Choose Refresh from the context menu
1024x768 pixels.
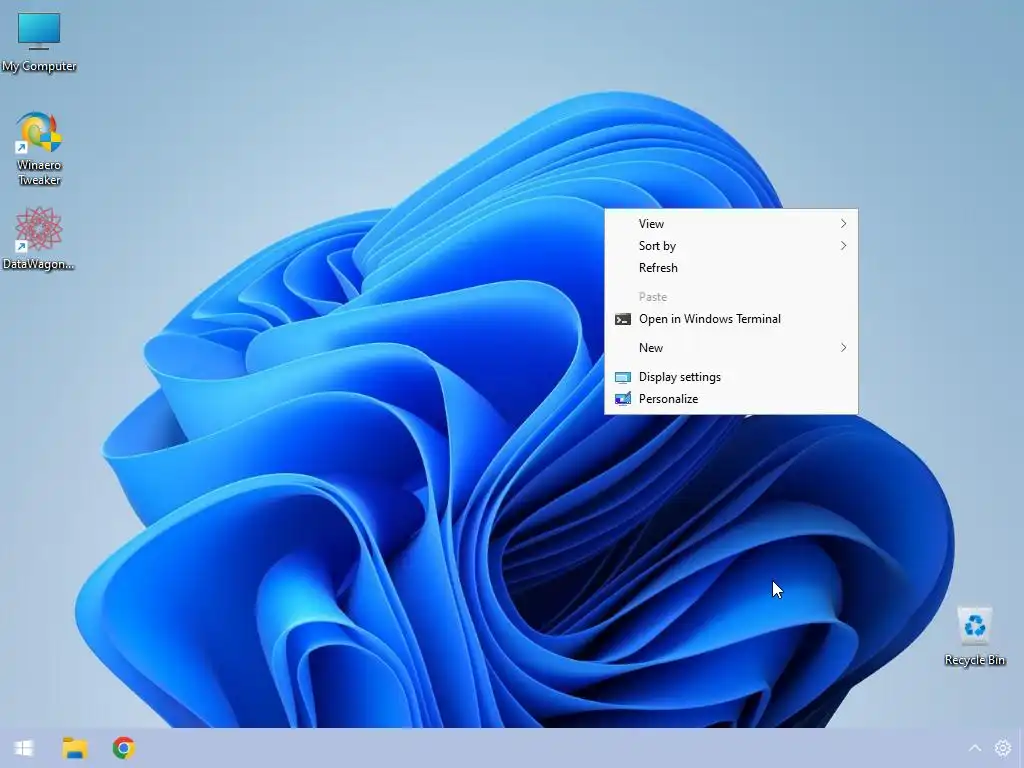731,268
